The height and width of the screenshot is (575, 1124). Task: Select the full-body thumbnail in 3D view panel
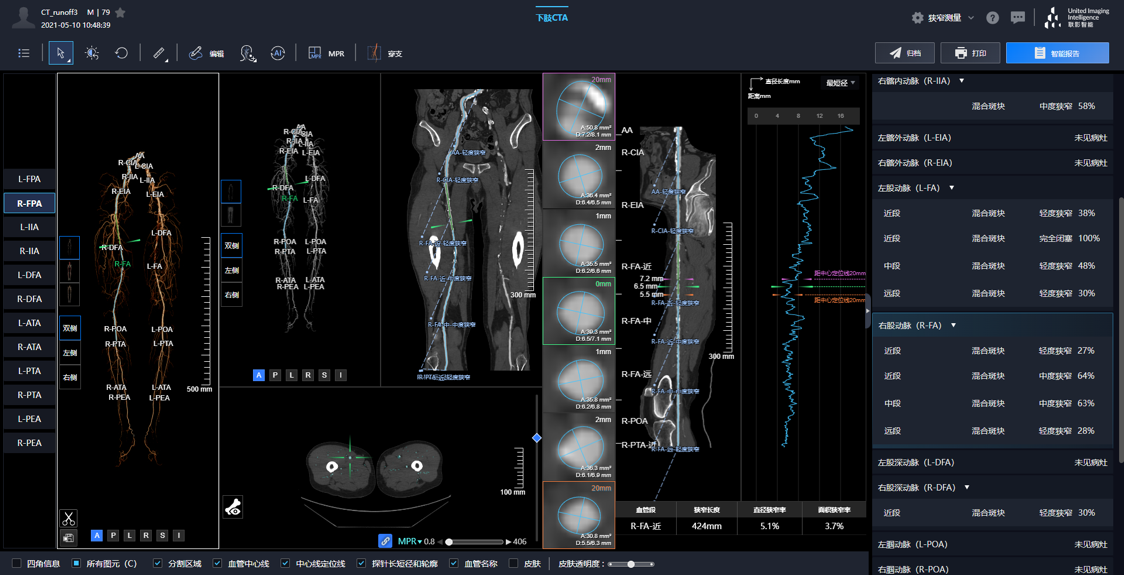(70, 249)
